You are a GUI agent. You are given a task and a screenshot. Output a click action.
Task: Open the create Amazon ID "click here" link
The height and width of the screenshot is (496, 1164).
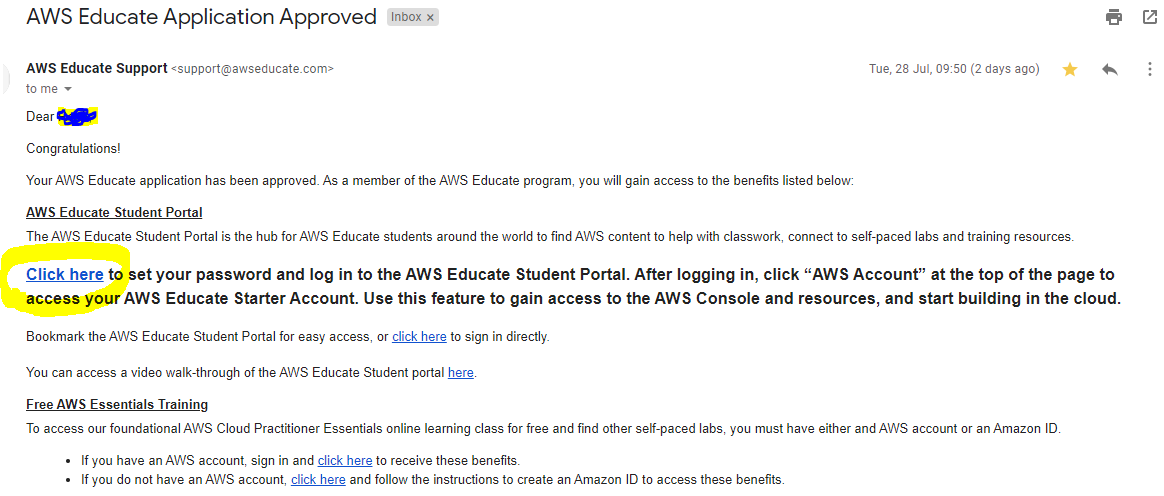click(318, 480)
